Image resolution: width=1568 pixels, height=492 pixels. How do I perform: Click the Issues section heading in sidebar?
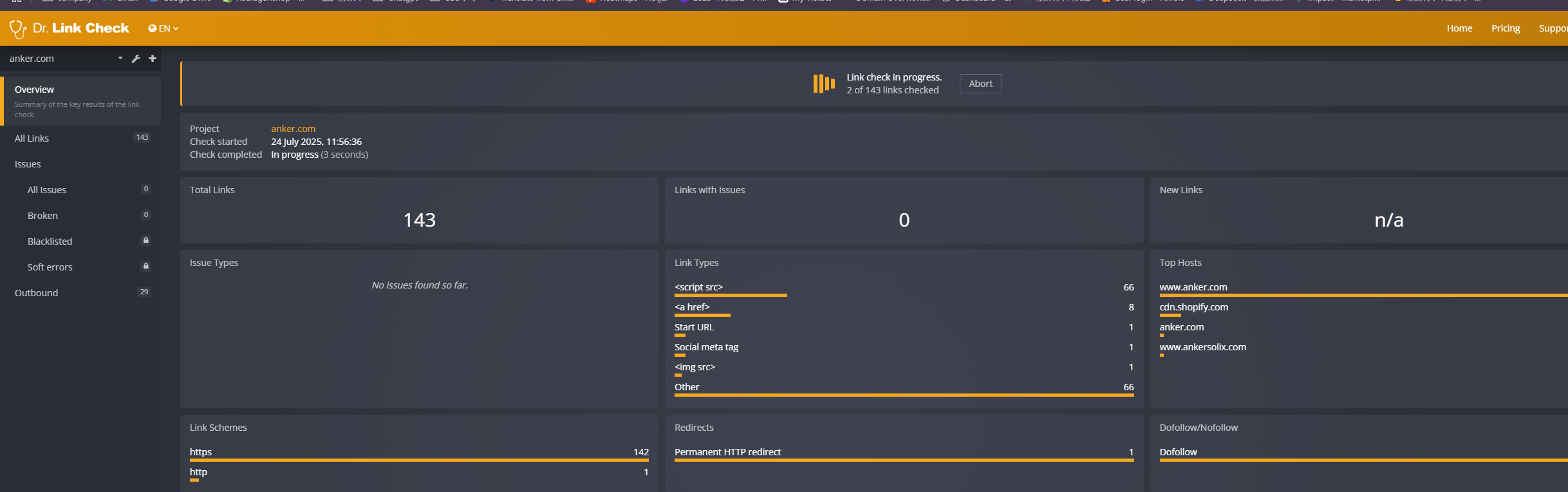[28, 164]
